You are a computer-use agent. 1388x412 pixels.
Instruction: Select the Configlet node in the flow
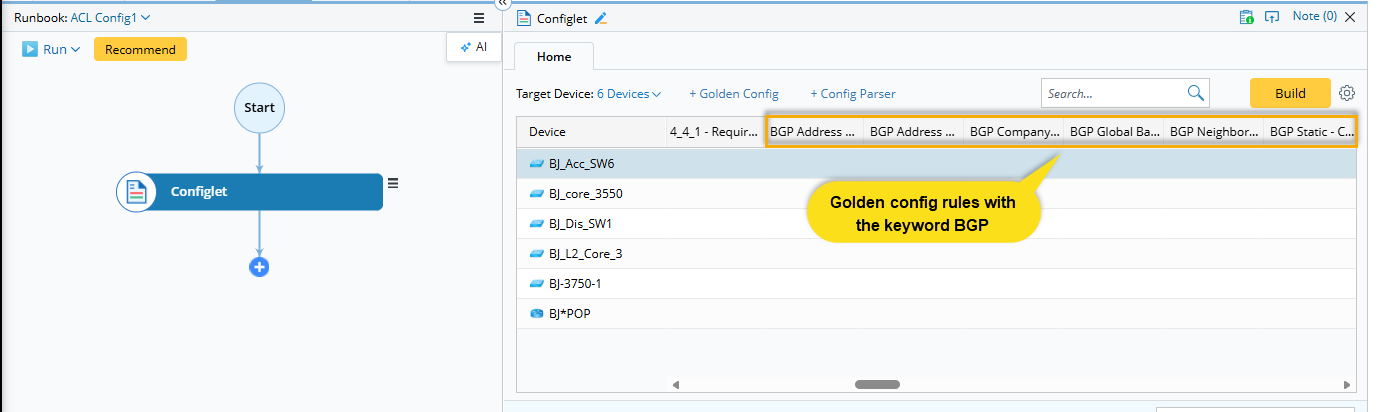(x=250, y=191)
